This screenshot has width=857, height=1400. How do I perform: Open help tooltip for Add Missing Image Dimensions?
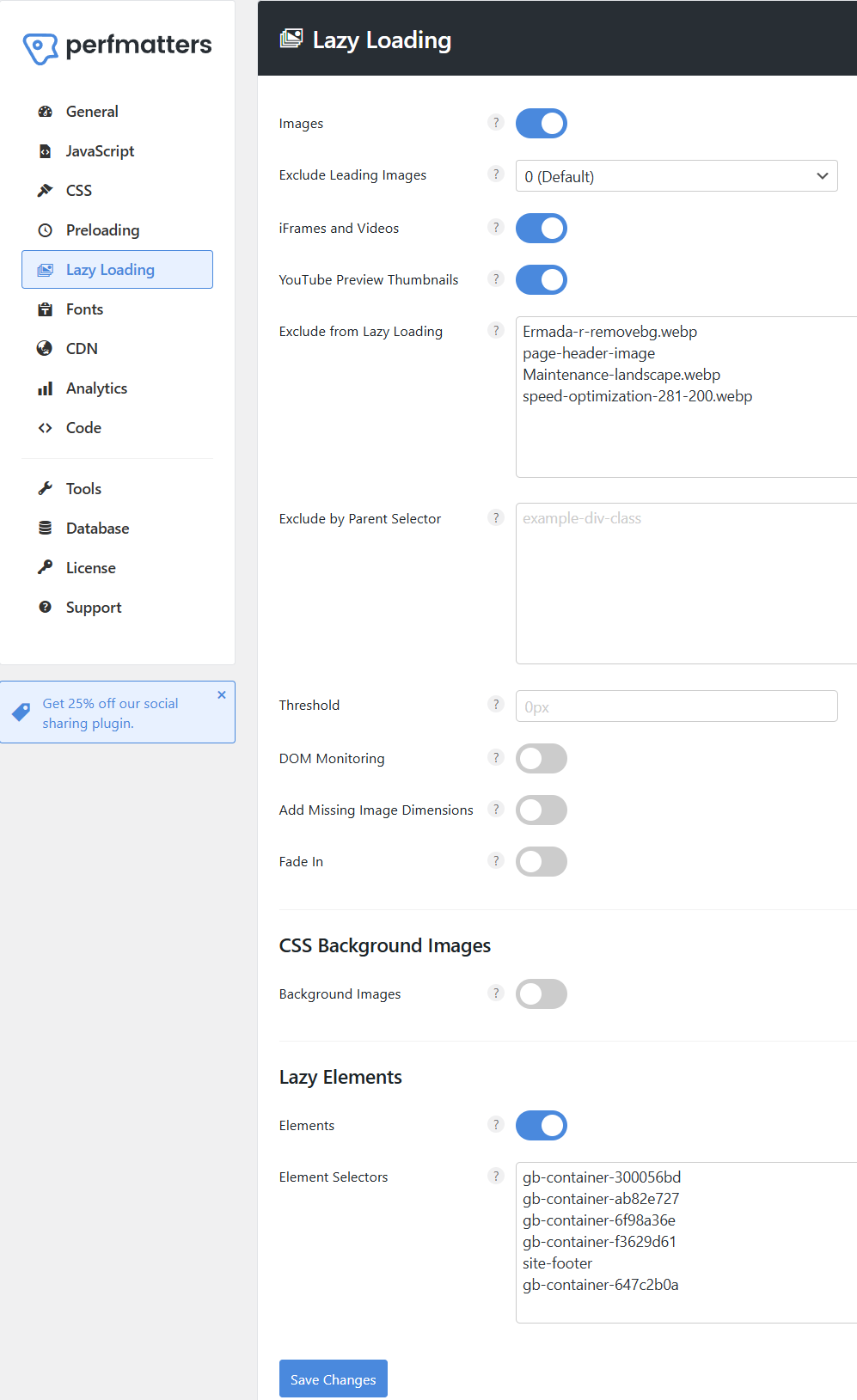coord(496,810)
